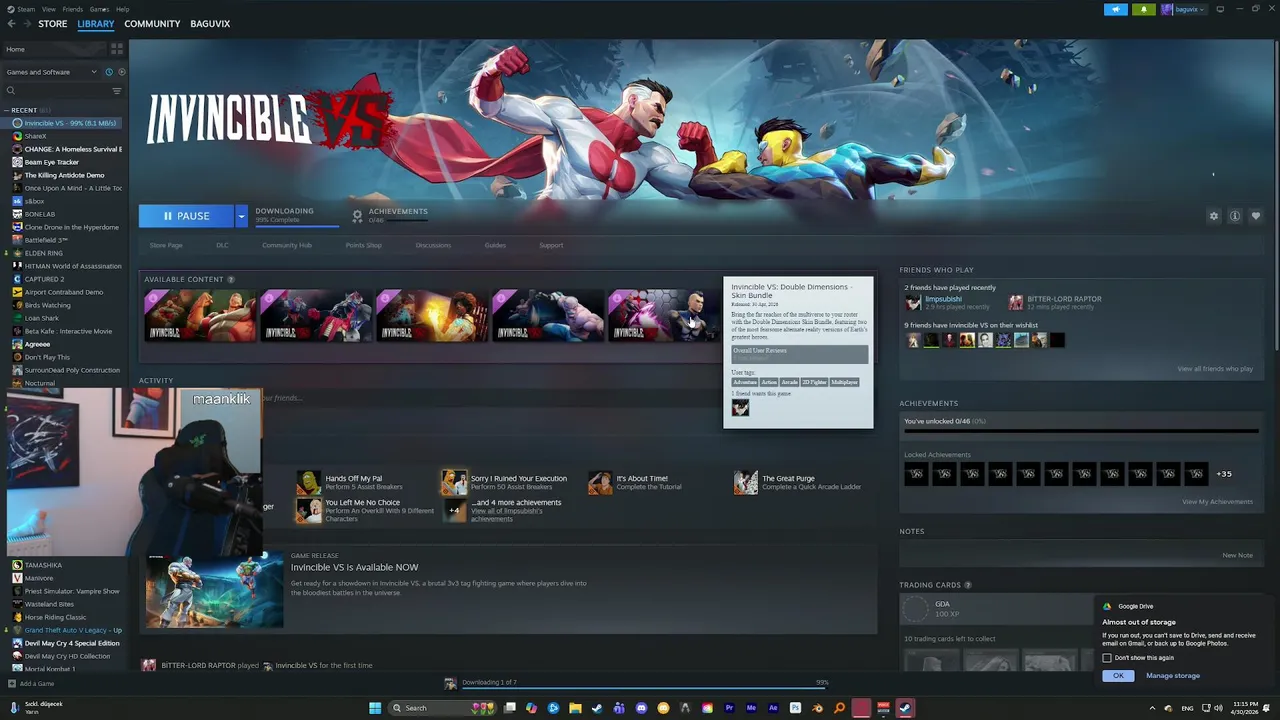
Task: Open the BAGUVIX profile tab
Action: coord(210,24)
